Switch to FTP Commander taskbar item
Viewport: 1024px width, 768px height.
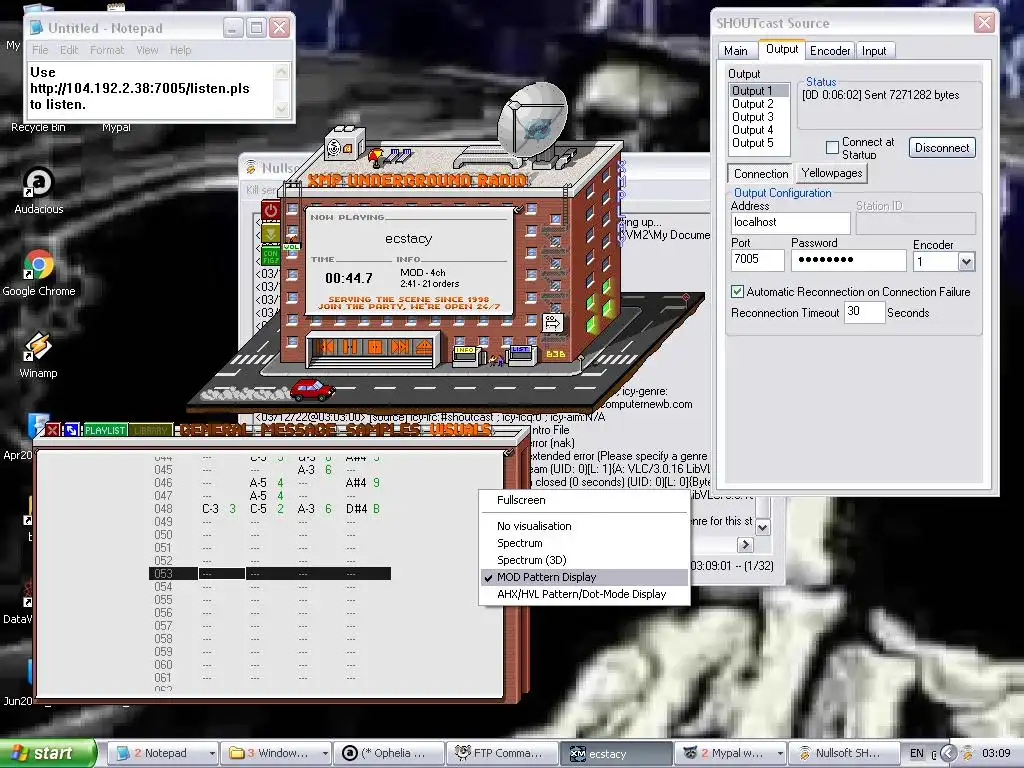click(x=502, y=753)
